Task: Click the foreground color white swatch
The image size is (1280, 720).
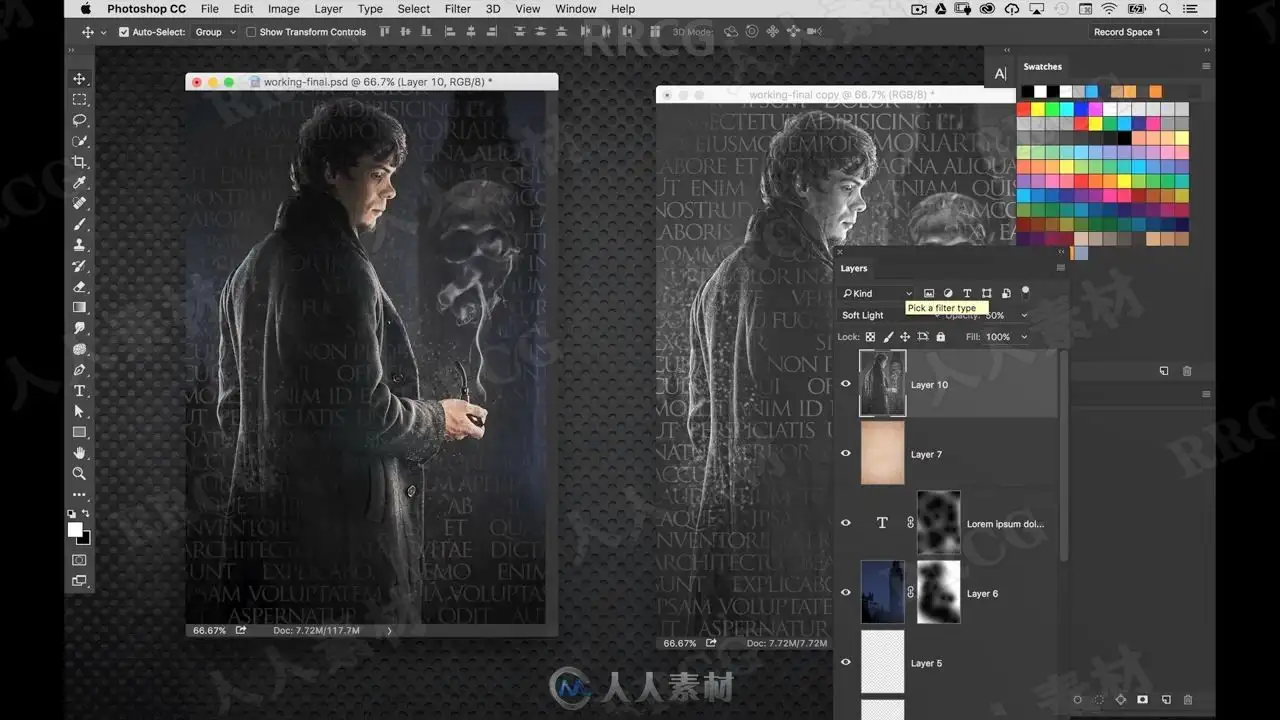Action: (x=75, y=529)
